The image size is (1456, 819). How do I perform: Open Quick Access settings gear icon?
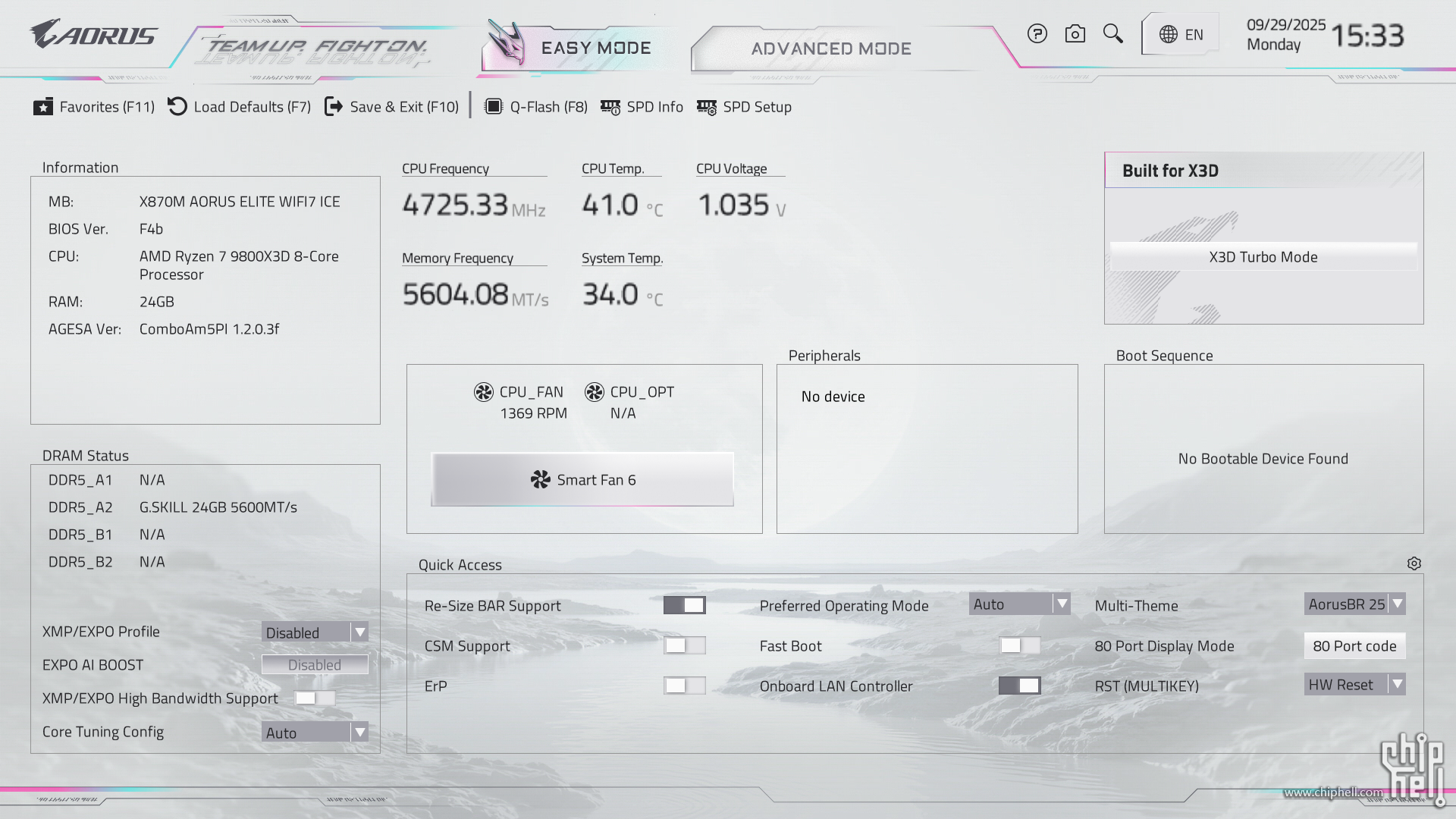[1414, 563]
